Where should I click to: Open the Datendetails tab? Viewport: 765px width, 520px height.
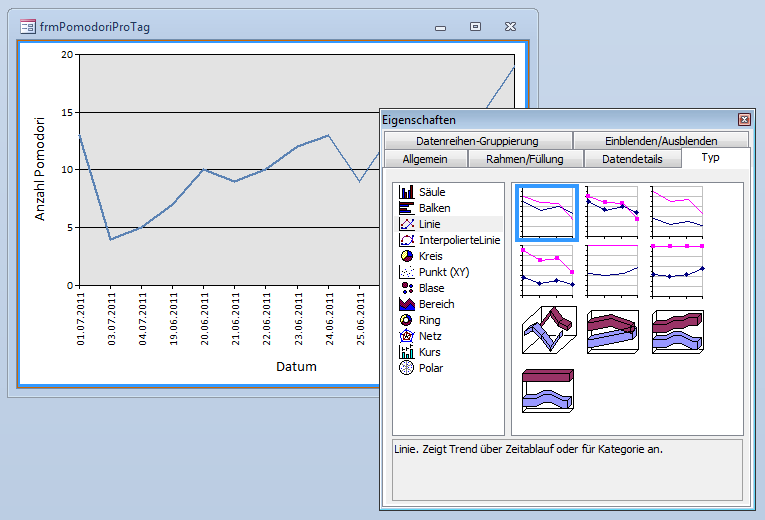click(631, 159)
